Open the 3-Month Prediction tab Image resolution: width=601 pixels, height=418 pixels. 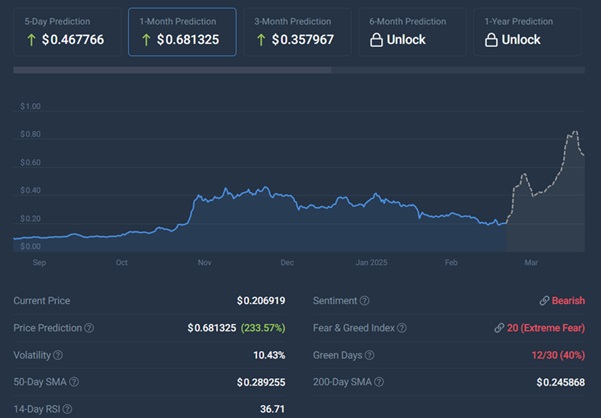(x=297, y=32)
